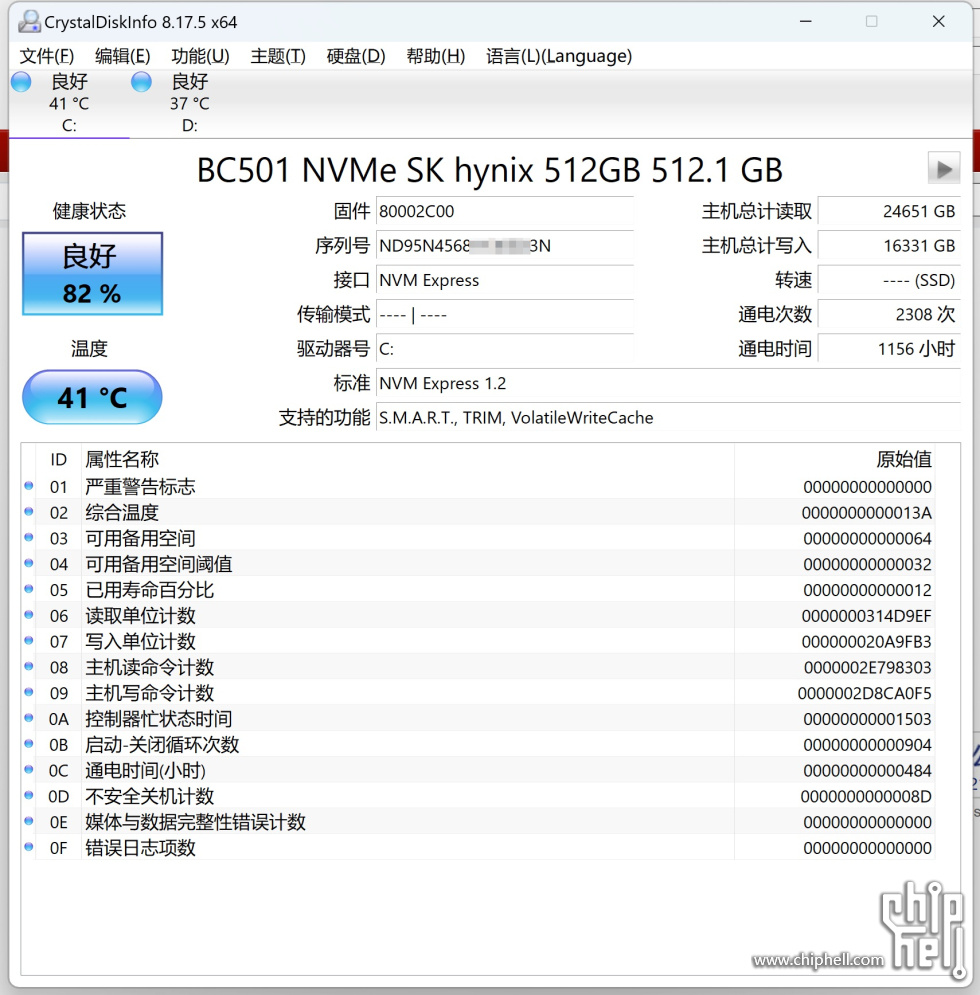980x995 pixels.
Task: Click the CrystalDiskInfo app icon in title bar
Action: [29, 22]
